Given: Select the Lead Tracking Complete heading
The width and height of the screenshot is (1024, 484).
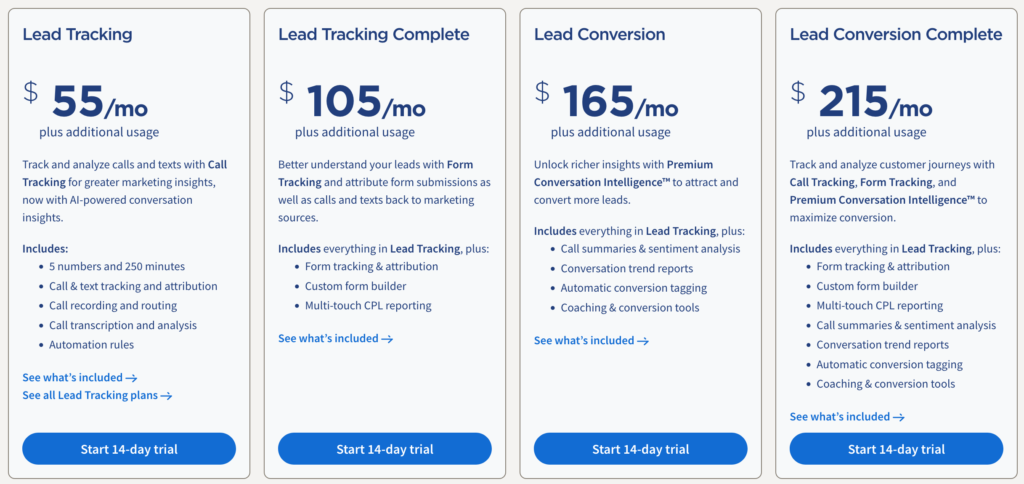Looking at the screenshot, I should tap(373, 35).
